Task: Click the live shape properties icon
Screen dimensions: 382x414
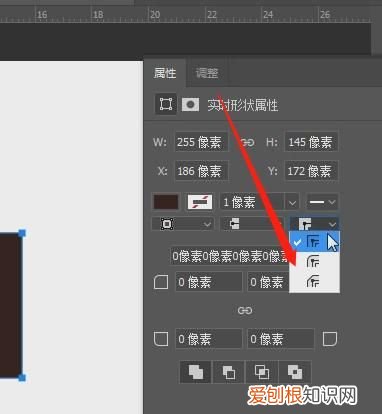Action: [166, 104]
